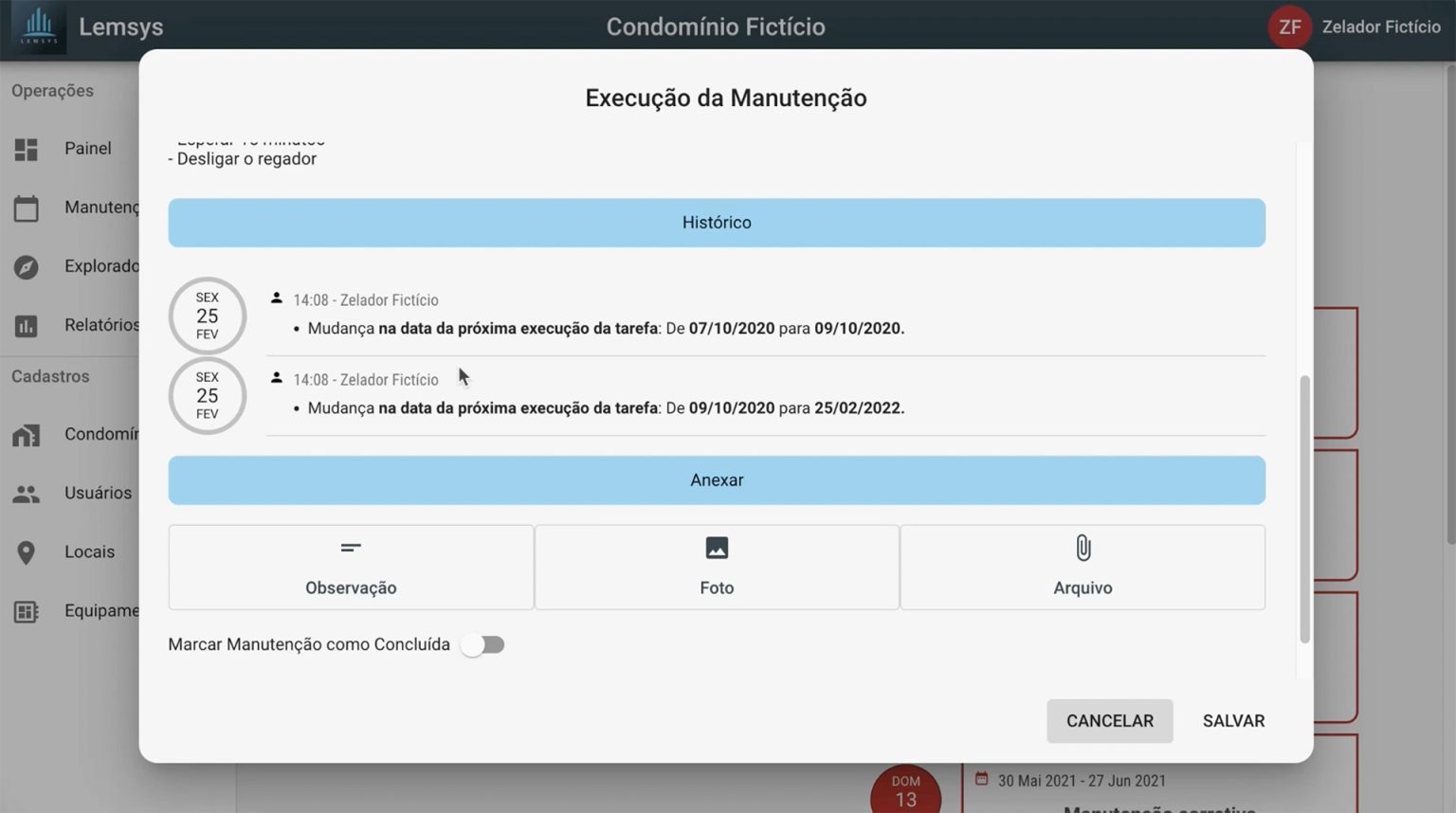Open the Manutenções calendar icon
The image size is (1456, 813).
[x=27, y=208]
